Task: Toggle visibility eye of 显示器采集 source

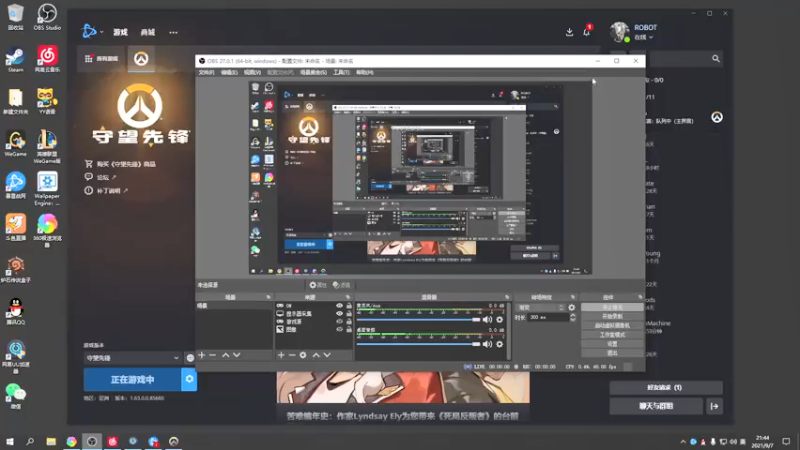Action: pos(339,314)
